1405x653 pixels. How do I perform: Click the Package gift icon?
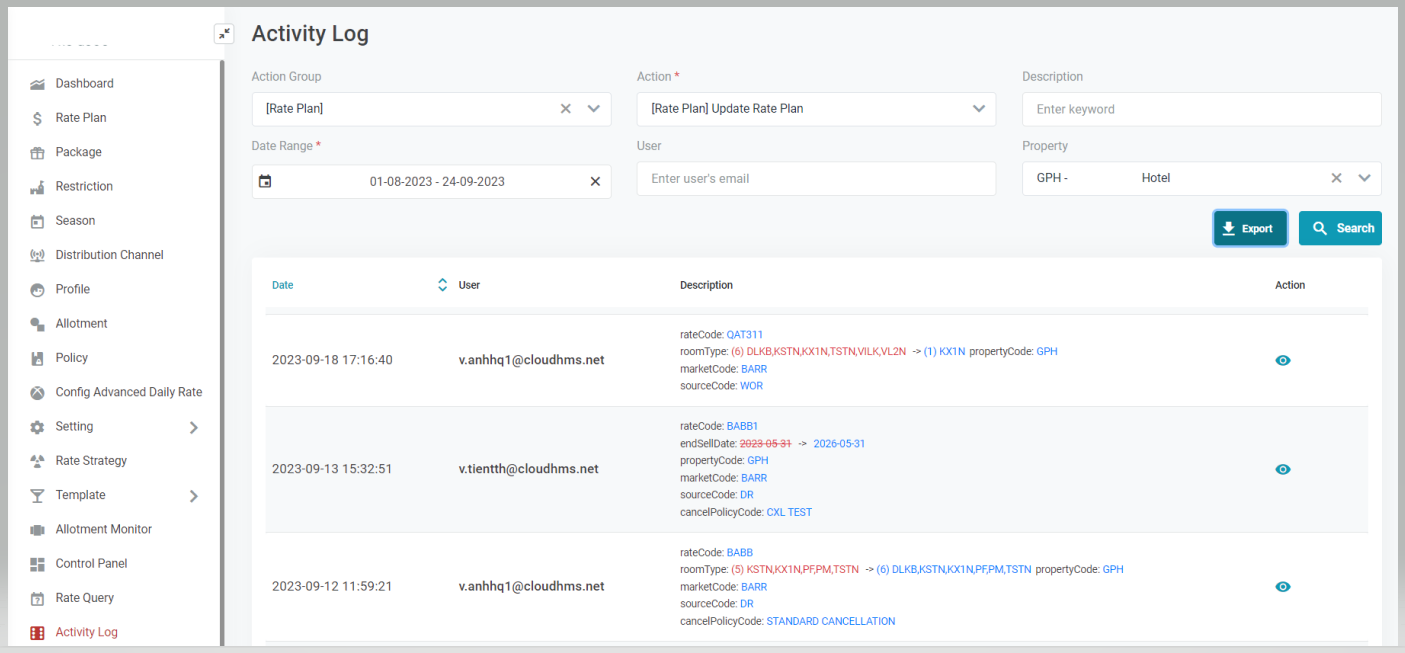(x=37, y=153)
